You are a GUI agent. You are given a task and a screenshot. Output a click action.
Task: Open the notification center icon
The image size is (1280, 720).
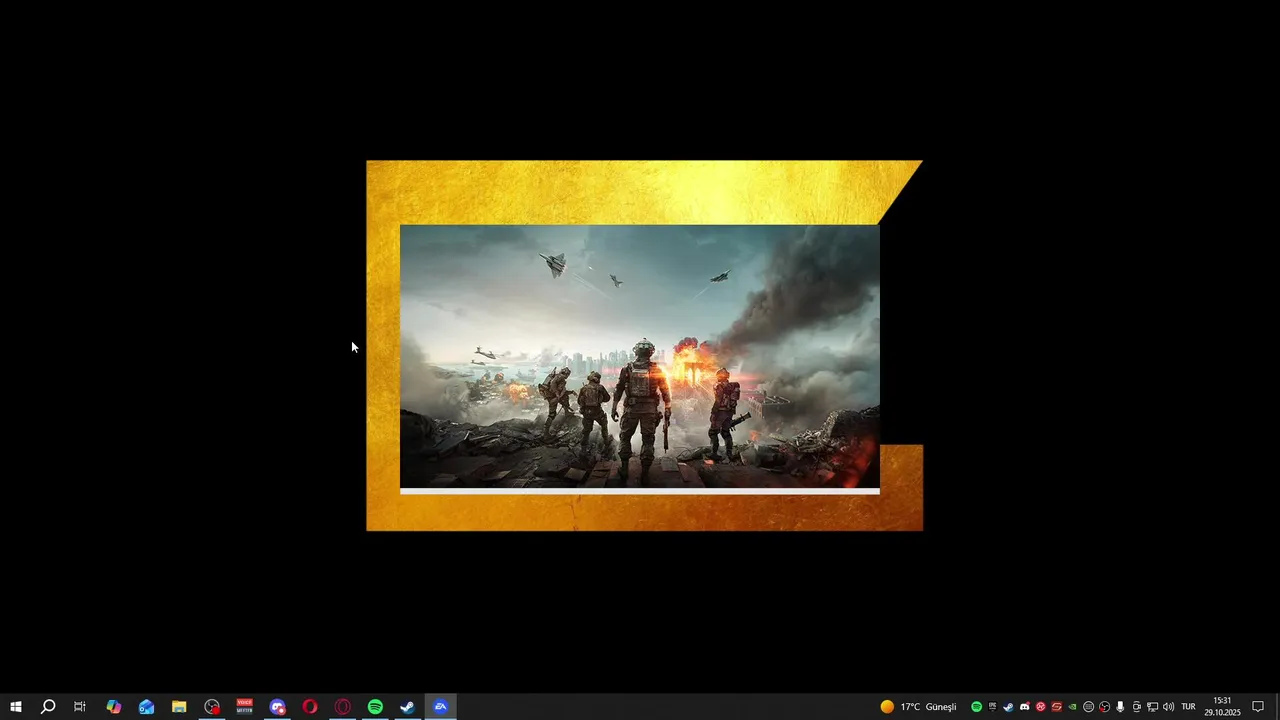[x=1258, y=707]
